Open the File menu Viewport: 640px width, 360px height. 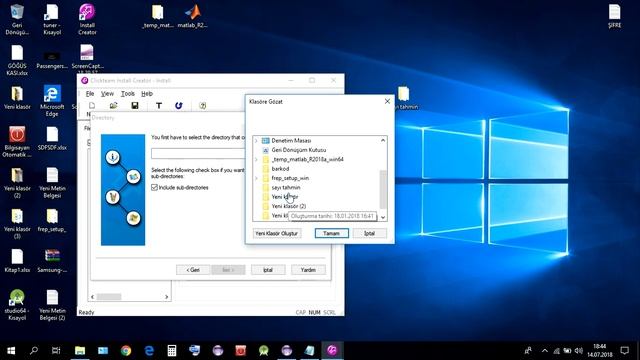click(x=90, y=94)
